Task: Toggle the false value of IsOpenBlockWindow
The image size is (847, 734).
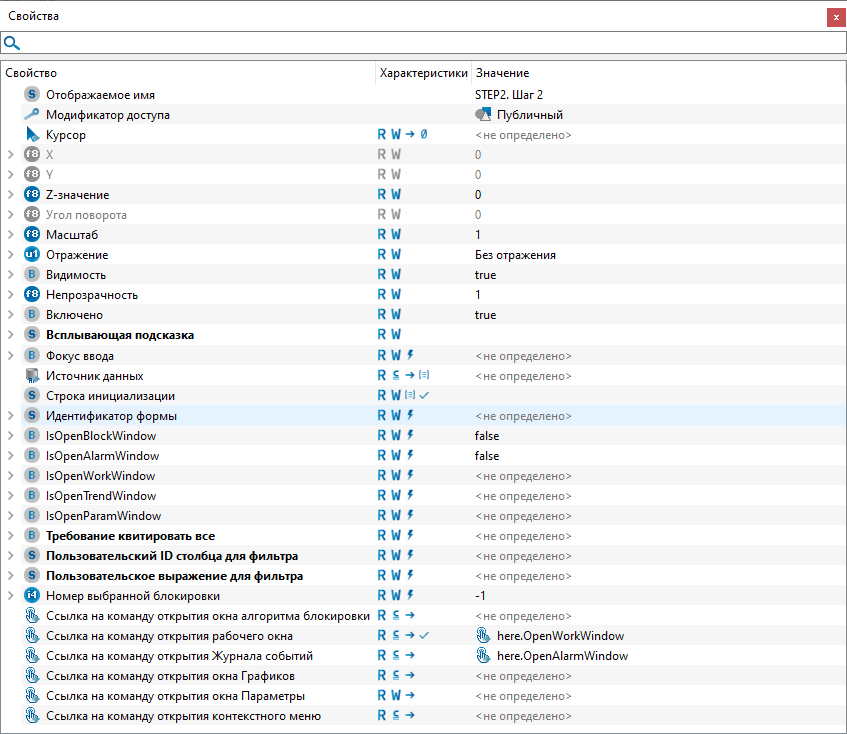Action: pyautogui.click(x=487, y=436)
